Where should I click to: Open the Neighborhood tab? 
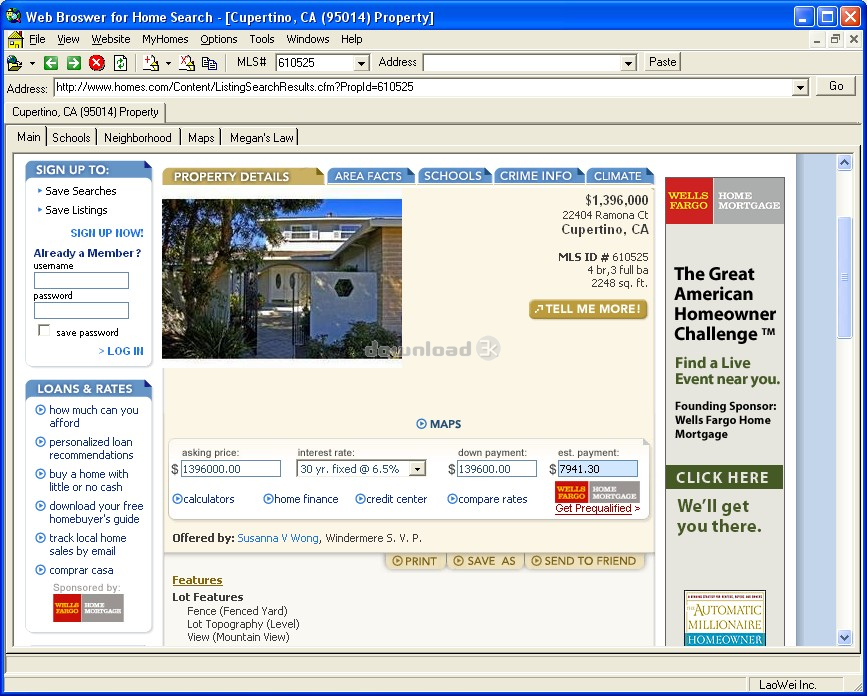(x=138, y=138)
